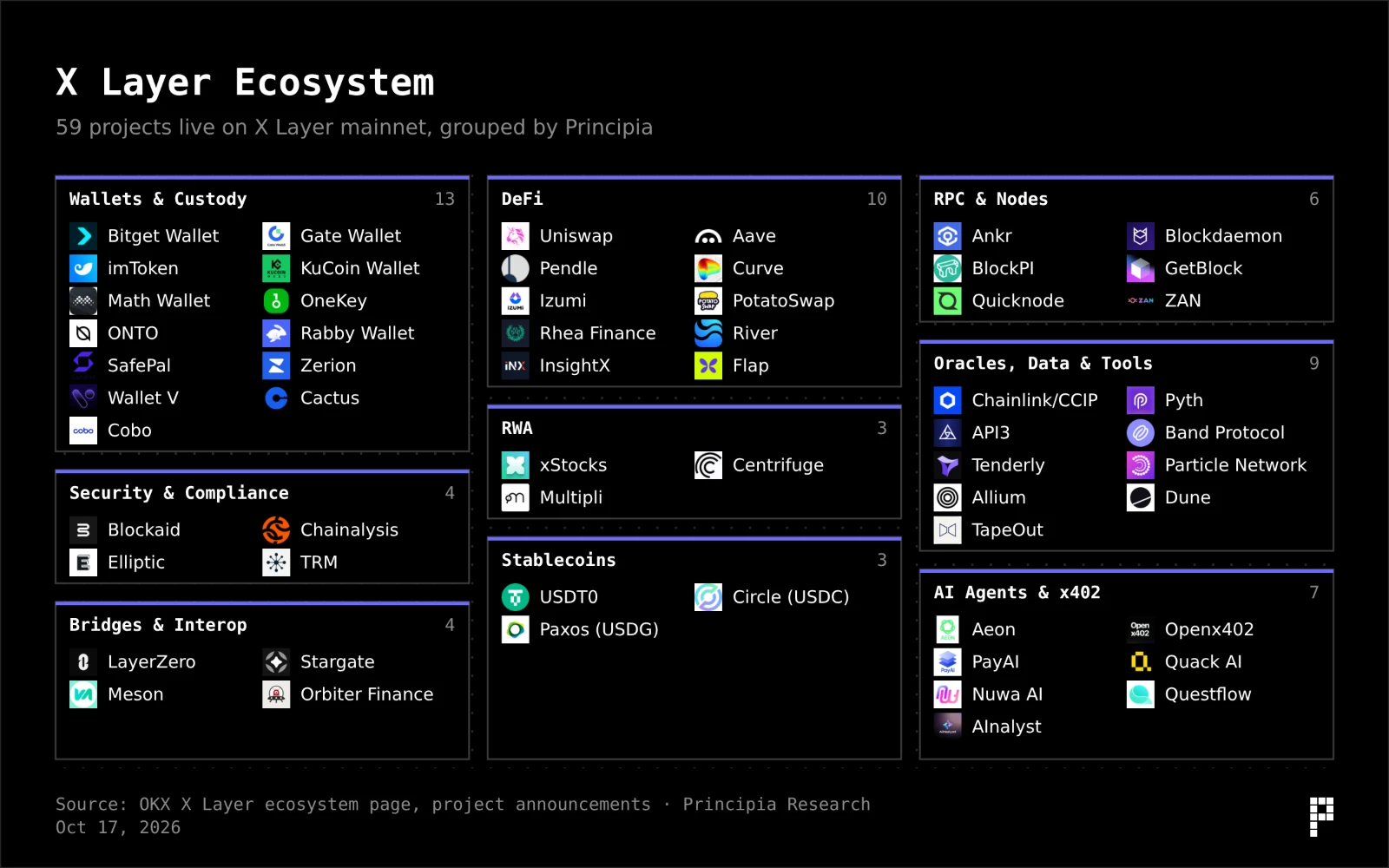The image size is (1389, 868).
Task: Select the Chainalysis orange logo
Action: (x=276, y=529)
